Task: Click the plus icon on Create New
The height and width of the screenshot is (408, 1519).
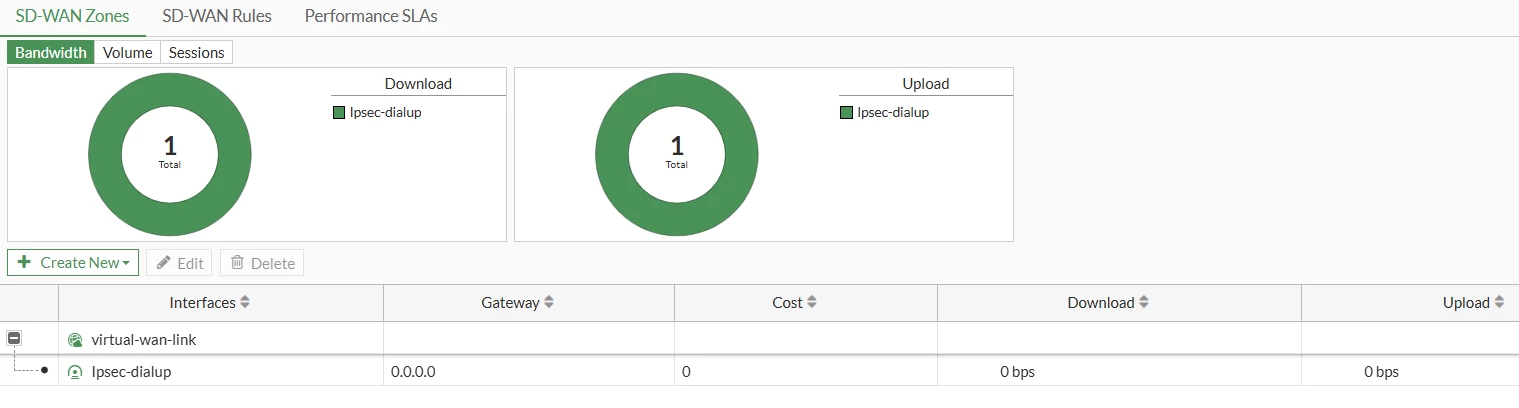Action: coord(24,262)
